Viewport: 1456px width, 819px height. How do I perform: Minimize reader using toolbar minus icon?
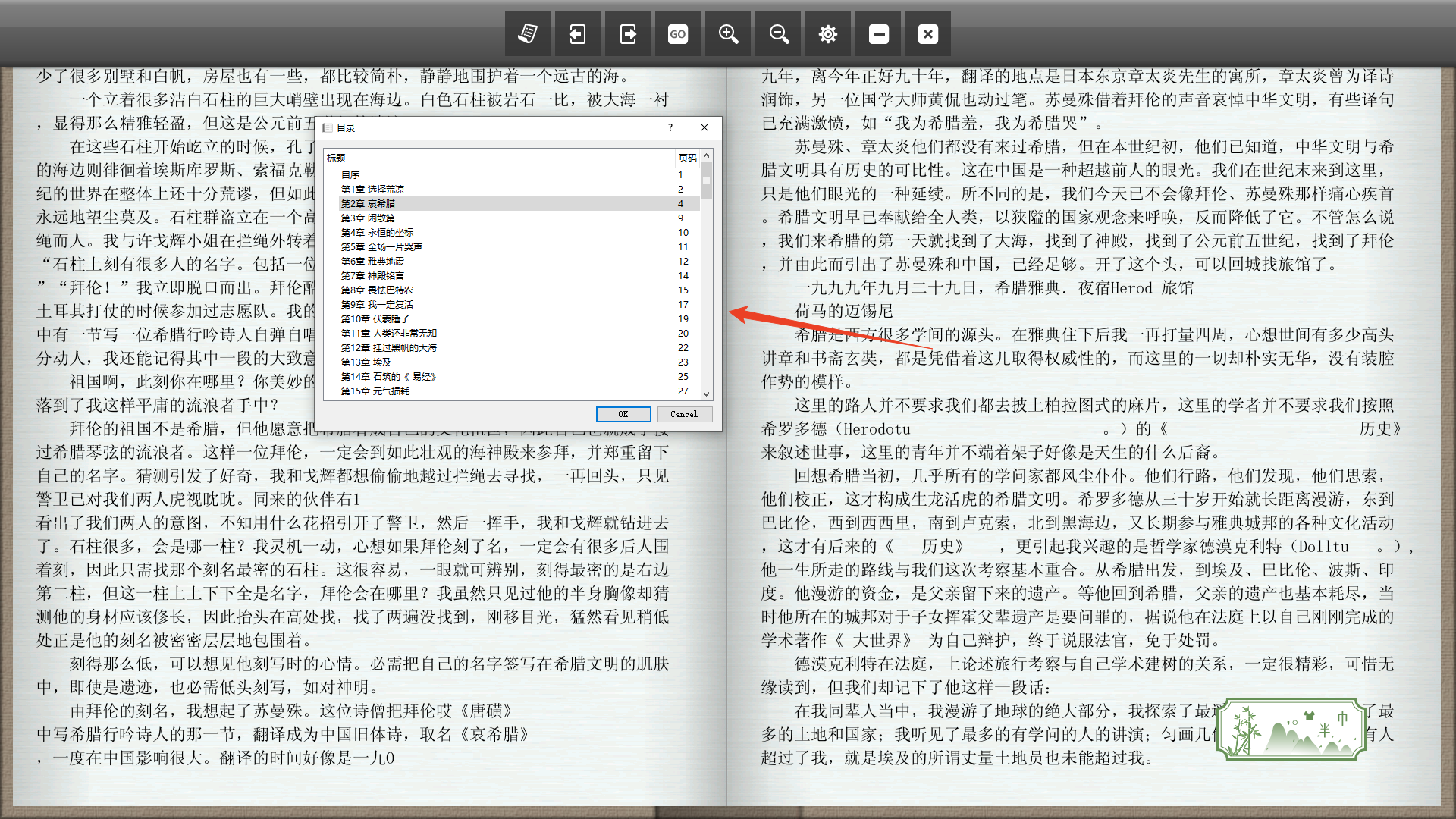coord(878,34)
